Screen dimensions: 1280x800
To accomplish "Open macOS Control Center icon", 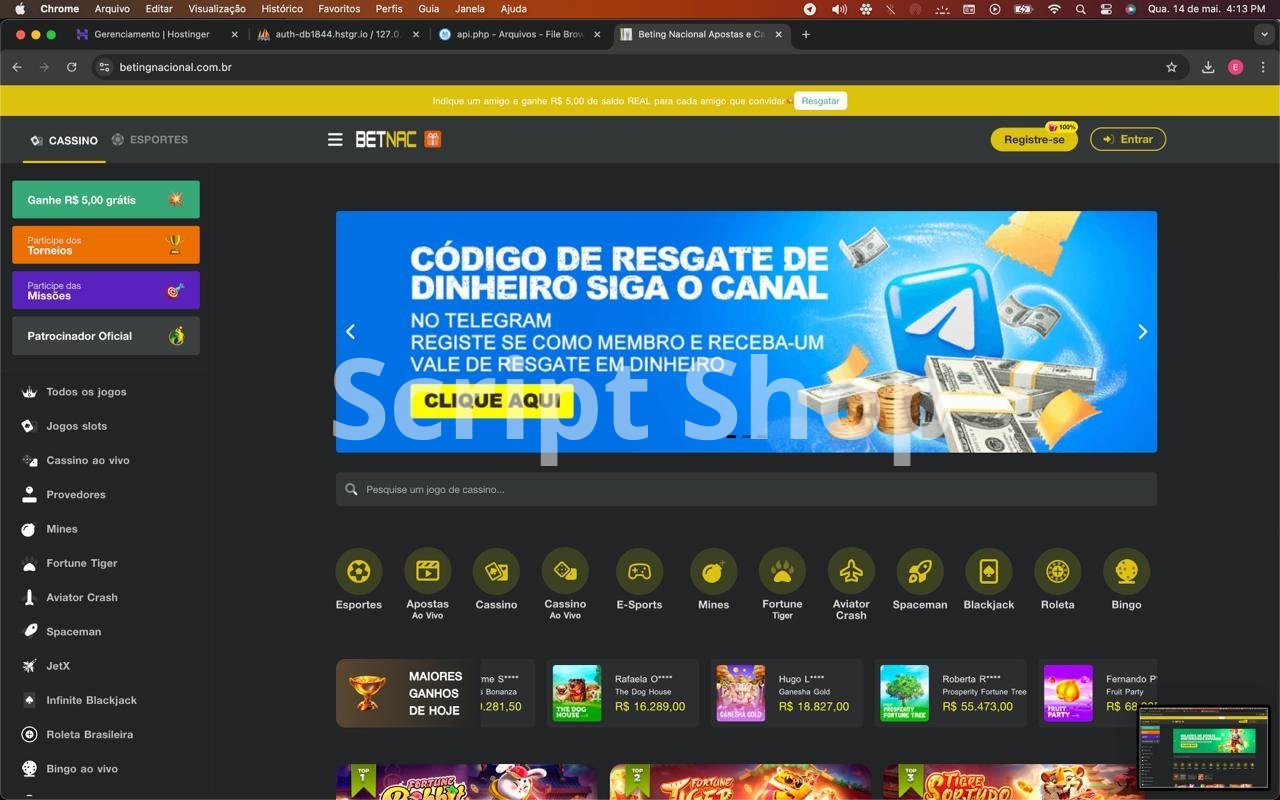I will tap(1106, 9).
